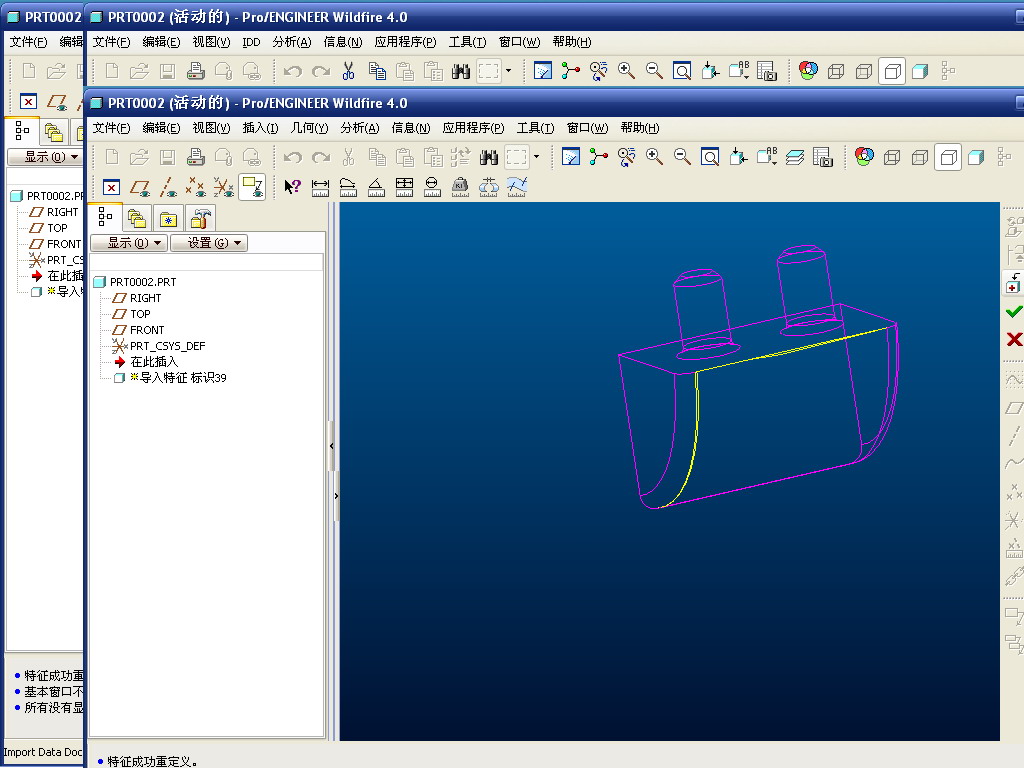1024x768 pixels.
Task: Switch to Folder Browser navigator tab
Action: (136, 218)
